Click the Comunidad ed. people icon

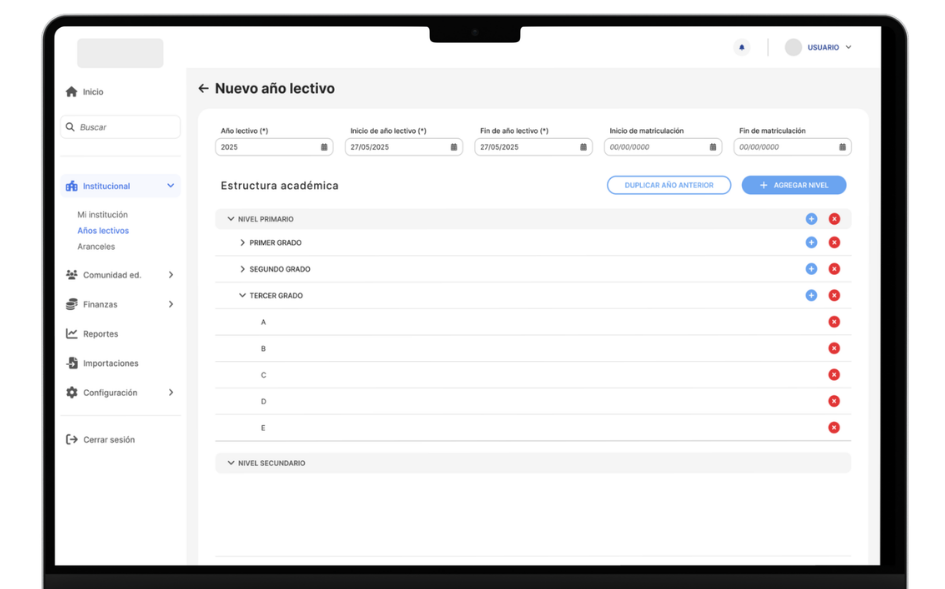tap(72, 275)
